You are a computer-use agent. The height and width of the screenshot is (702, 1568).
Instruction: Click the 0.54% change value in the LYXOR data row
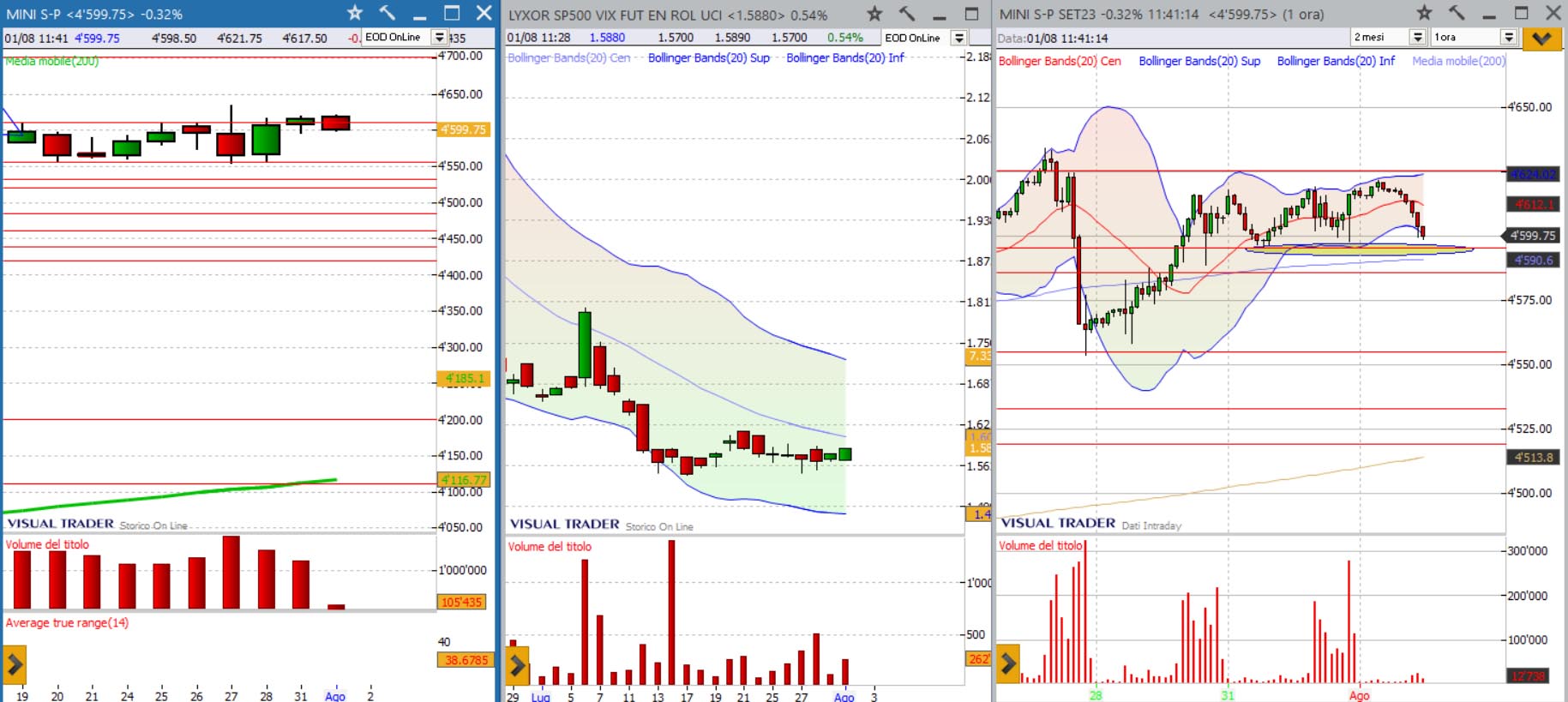[x=844, y=38]
